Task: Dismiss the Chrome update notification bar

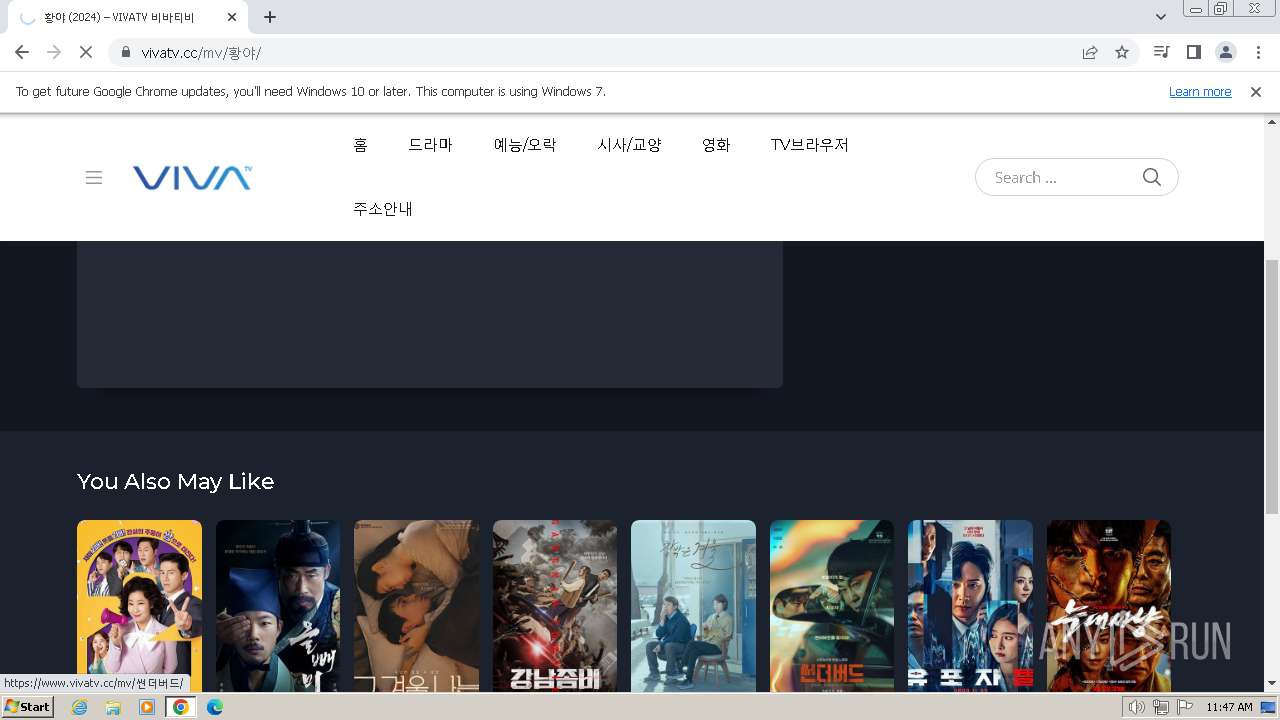Action: coord(1256,92)
